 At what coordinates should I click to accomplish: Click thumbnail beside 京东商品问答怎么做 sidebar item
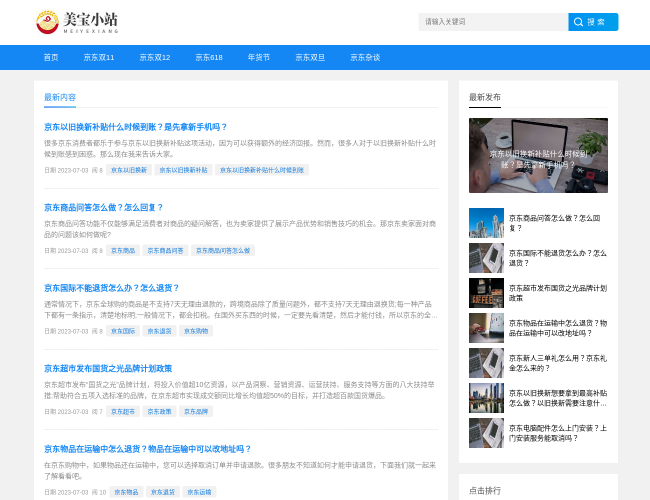point(486,223)
